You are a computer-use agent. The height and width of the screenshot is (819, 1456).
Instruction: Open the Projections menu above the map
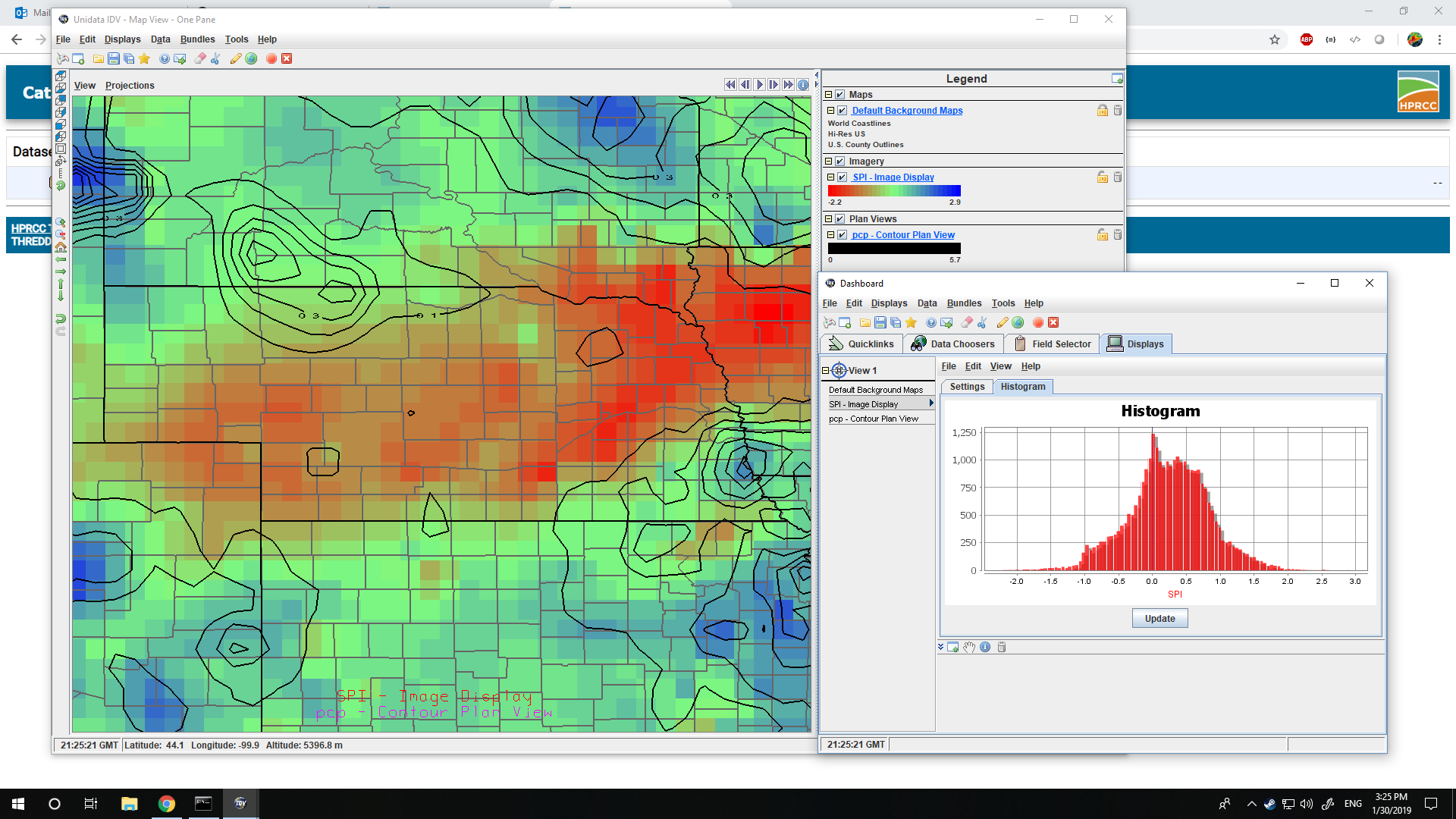click(x=130, y=86)
